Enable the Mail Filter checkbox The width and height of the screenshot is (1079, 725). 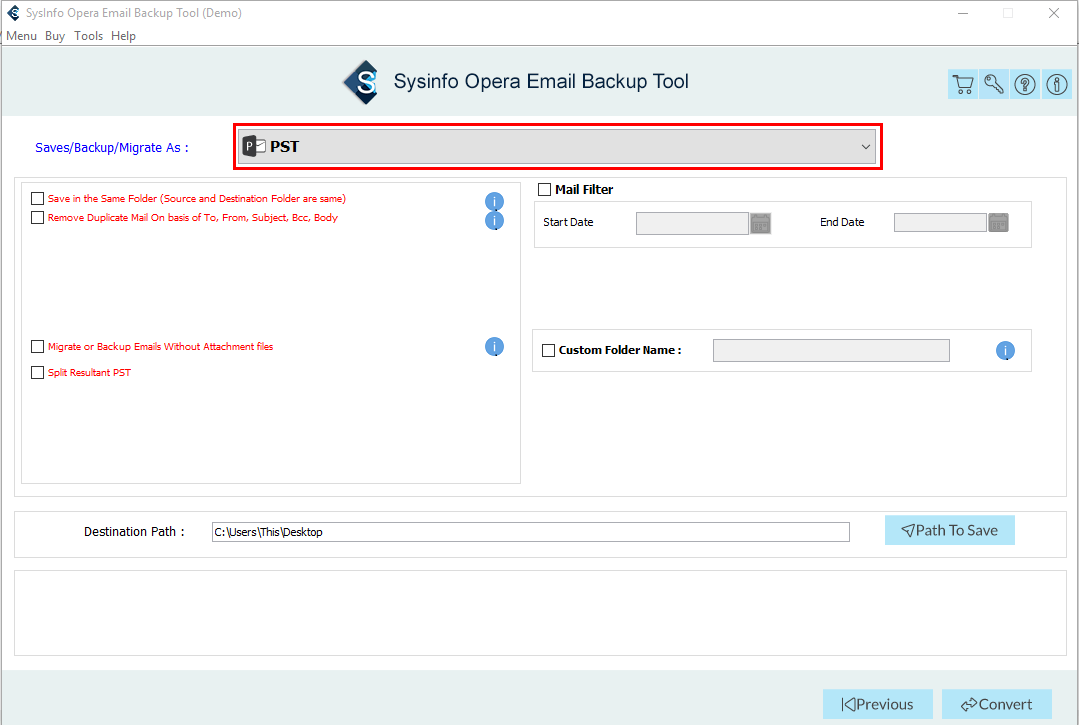click(544, 189)
